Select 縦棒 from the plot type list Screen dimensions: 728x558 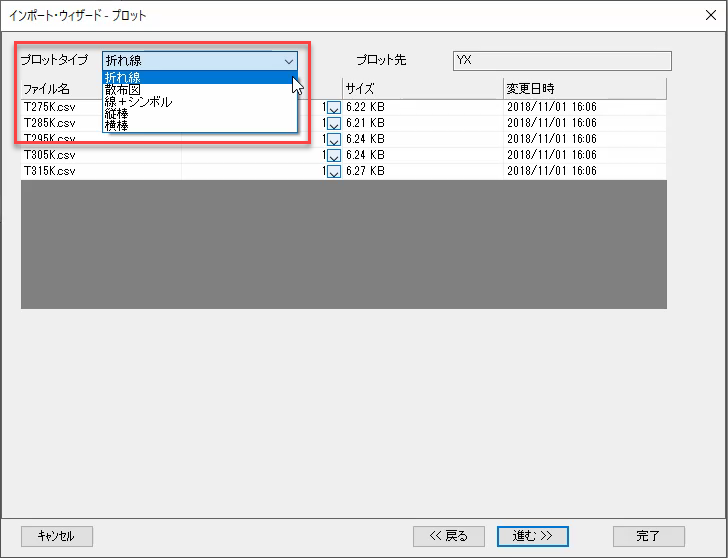coord(199,114)
